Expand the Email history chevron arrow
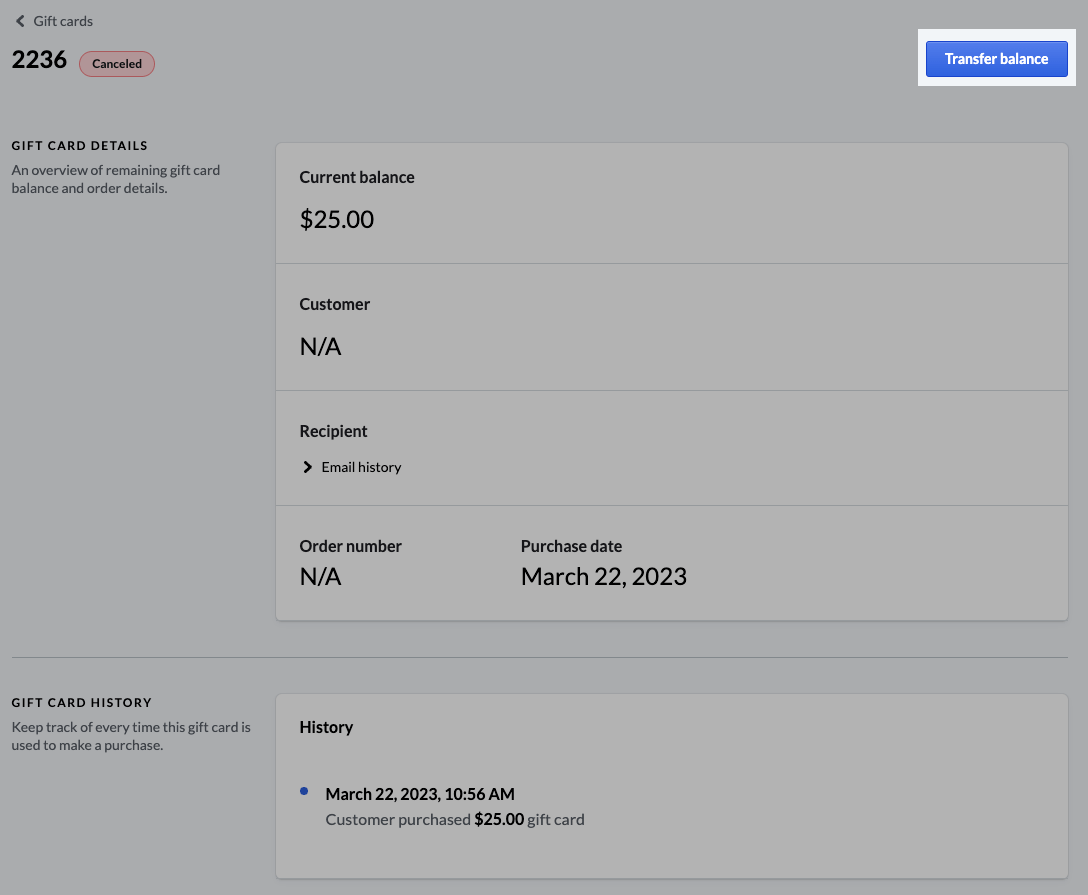The width and height of the screenshot is (1088, 895). point(308,467)
